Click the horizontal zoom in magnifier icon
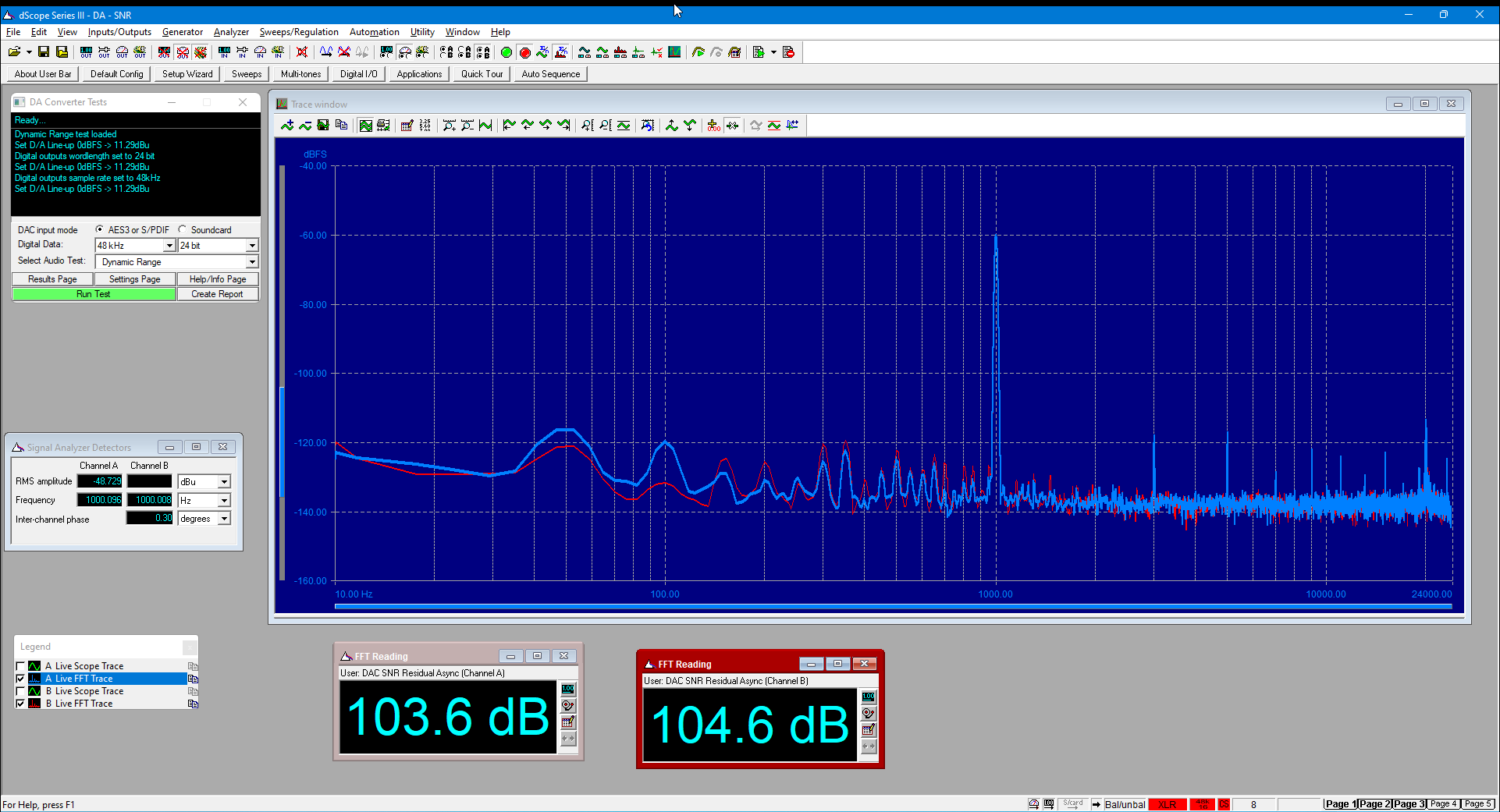 click(449, 126)
